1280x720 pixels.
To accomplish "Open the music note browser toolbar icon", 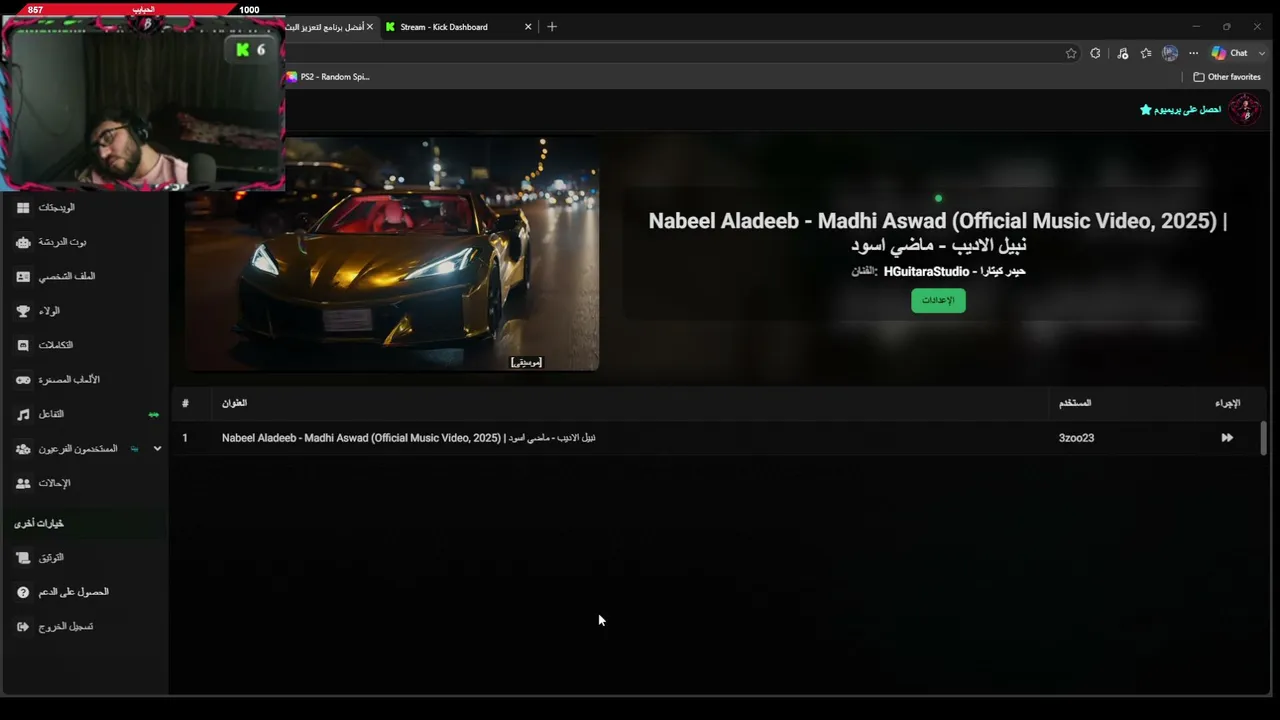I will [1122, 53].
